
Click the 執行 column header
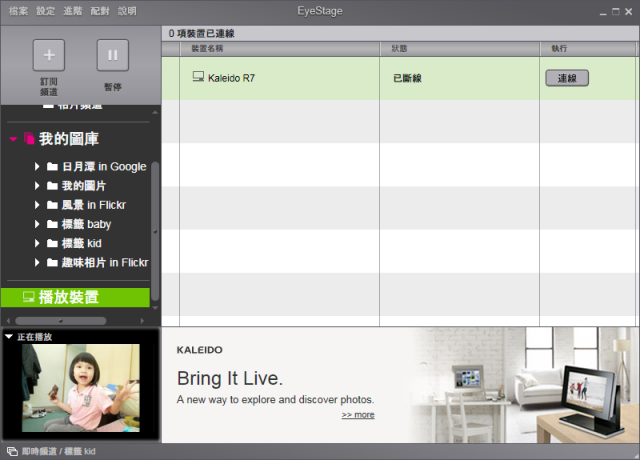587,49
